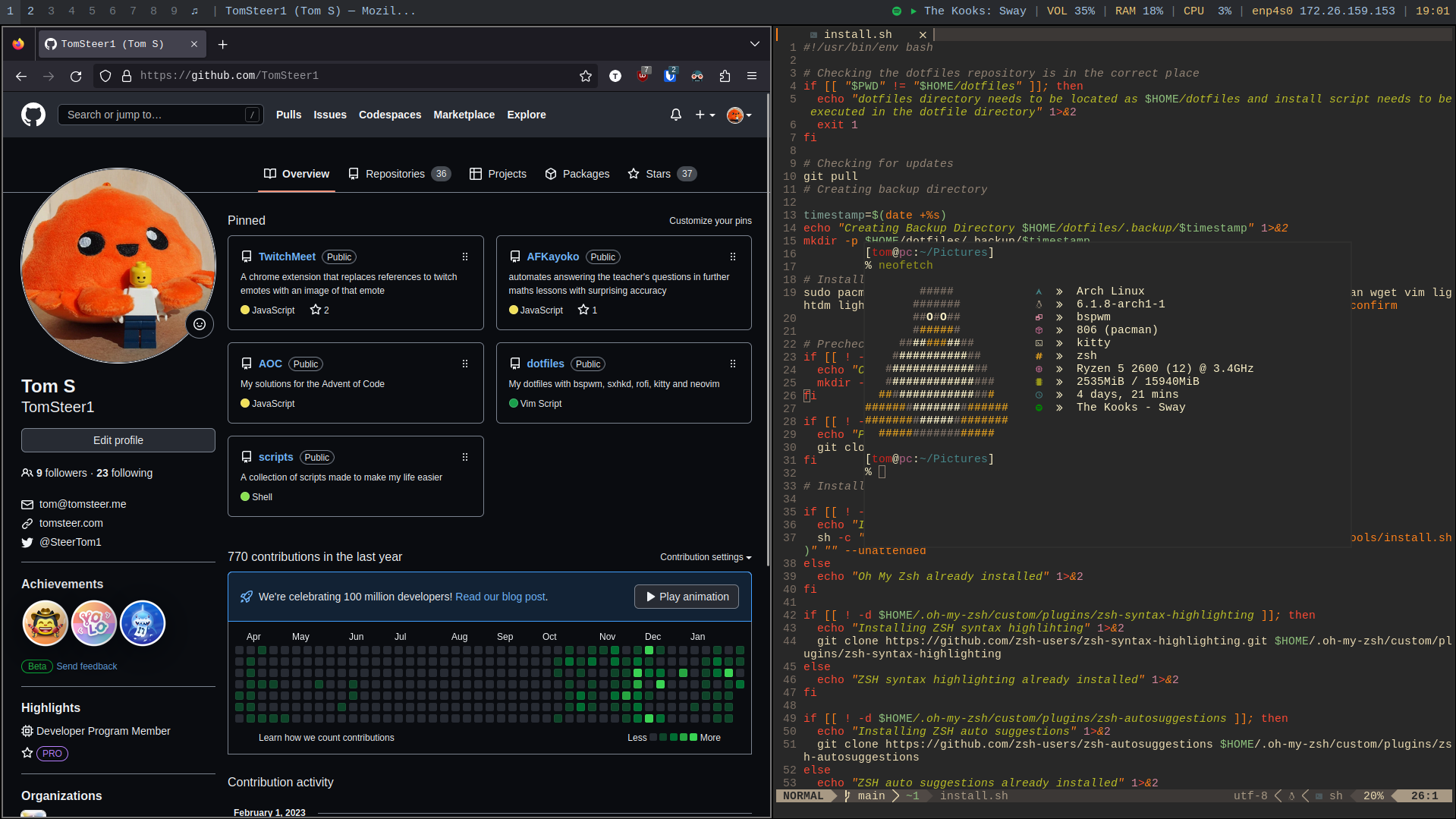This screenshot has width=1456, height=819.
Task: Open the drag handle on the AFKayoko pin
Action: (733, 257)
